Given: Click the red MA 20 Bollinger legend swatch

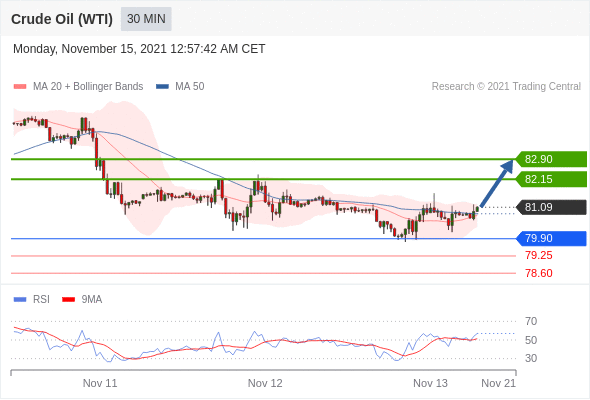Looking at the screenshot, I should [20, 87].
